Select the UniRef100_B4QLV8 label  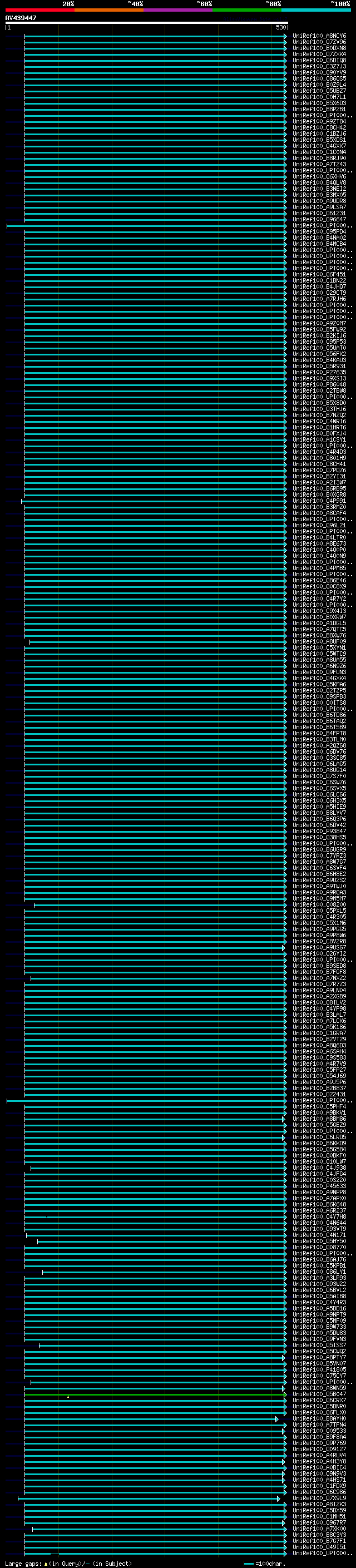(x=319, y=182)
